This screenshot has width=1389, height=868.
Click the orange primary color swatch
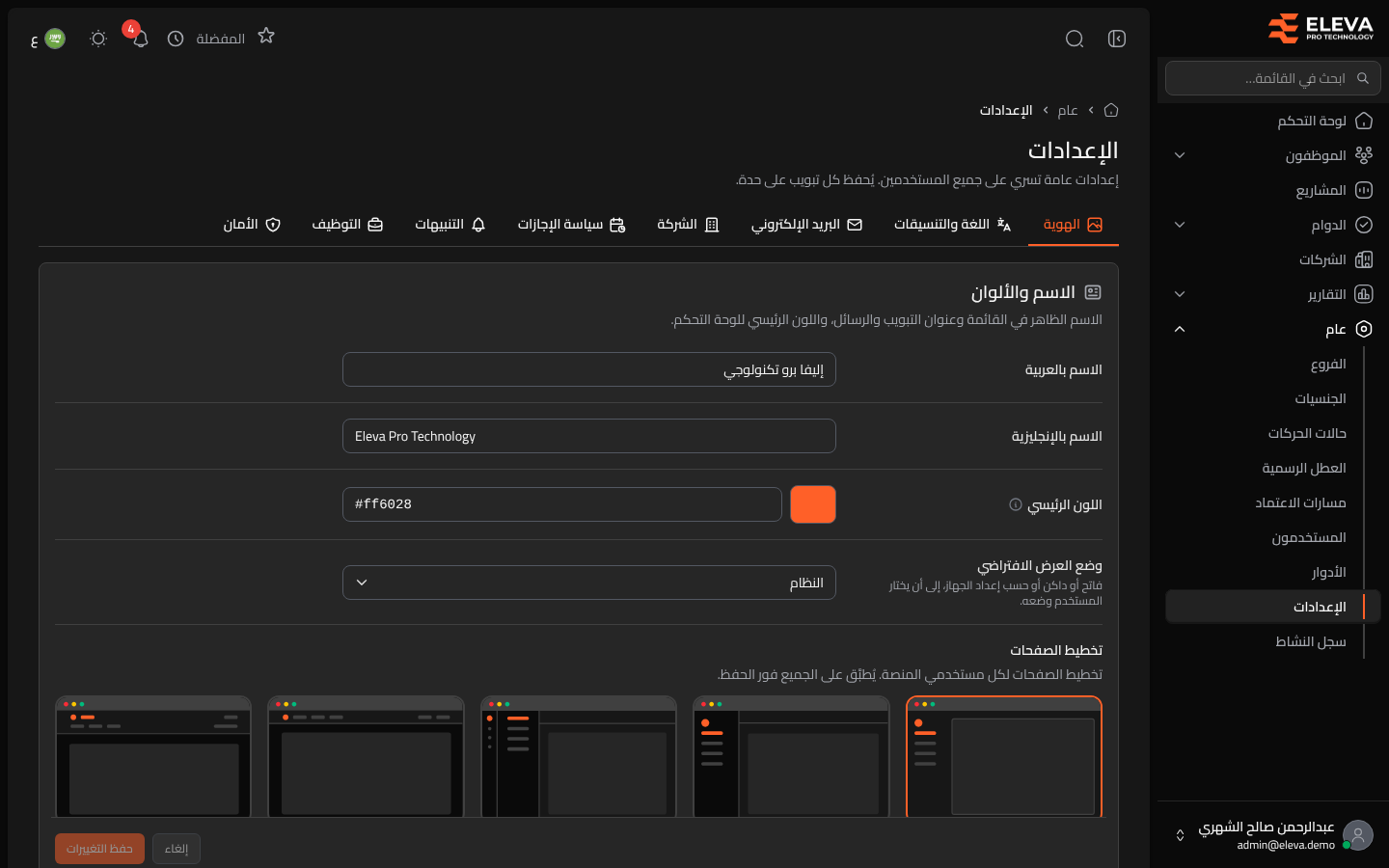pos(813,504)
